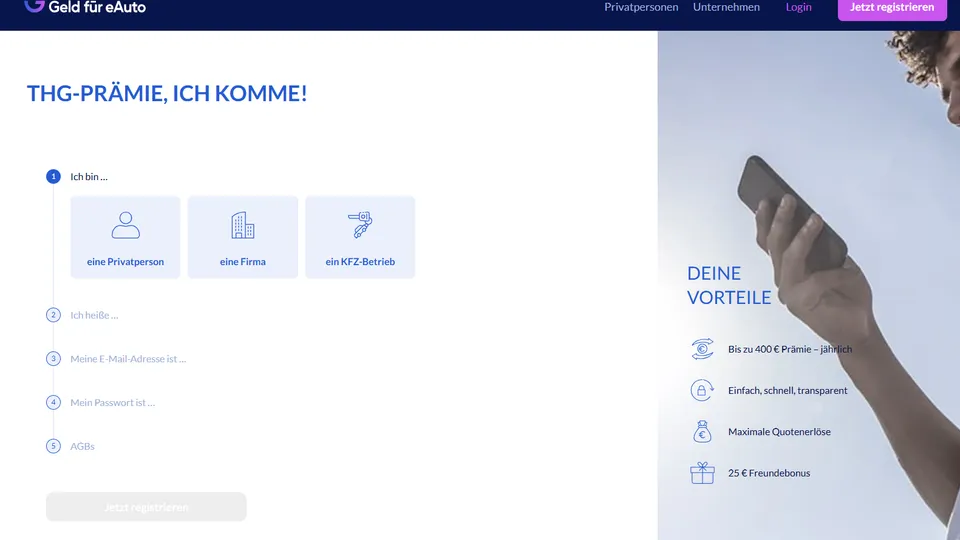
Task: Pick the KFZ-Betrieb car key icon
Action: pos(360,225)
